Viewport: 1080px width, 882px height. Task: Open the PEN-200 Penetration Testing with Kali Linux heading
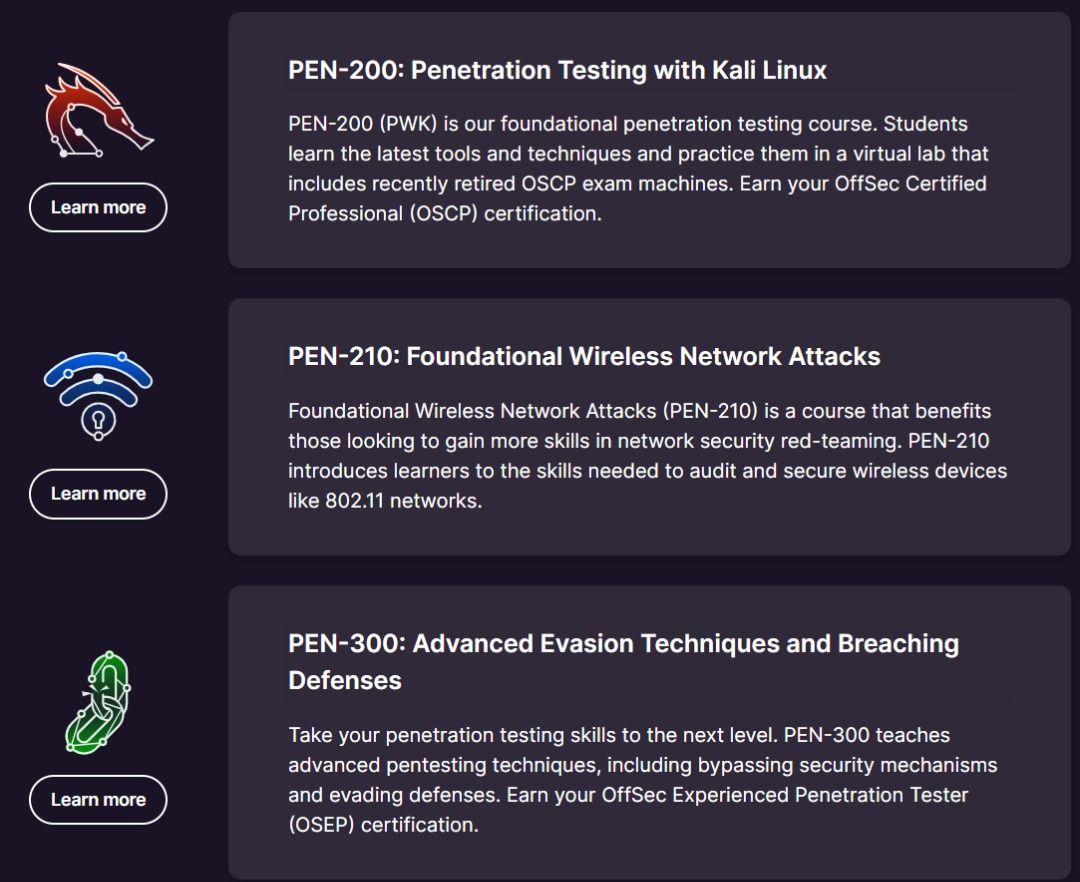[557, 70]
